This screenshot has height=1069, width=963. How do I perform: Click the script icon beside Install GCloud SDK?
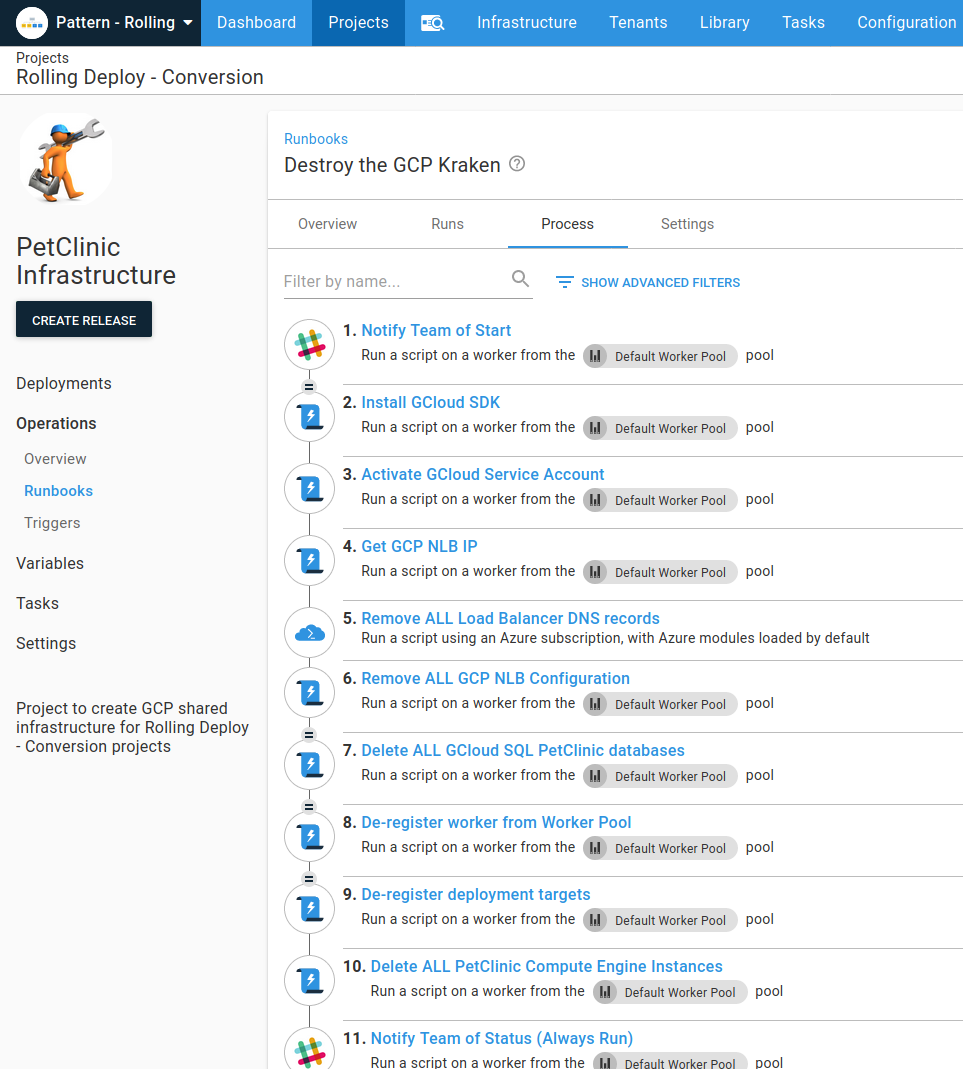309,416
